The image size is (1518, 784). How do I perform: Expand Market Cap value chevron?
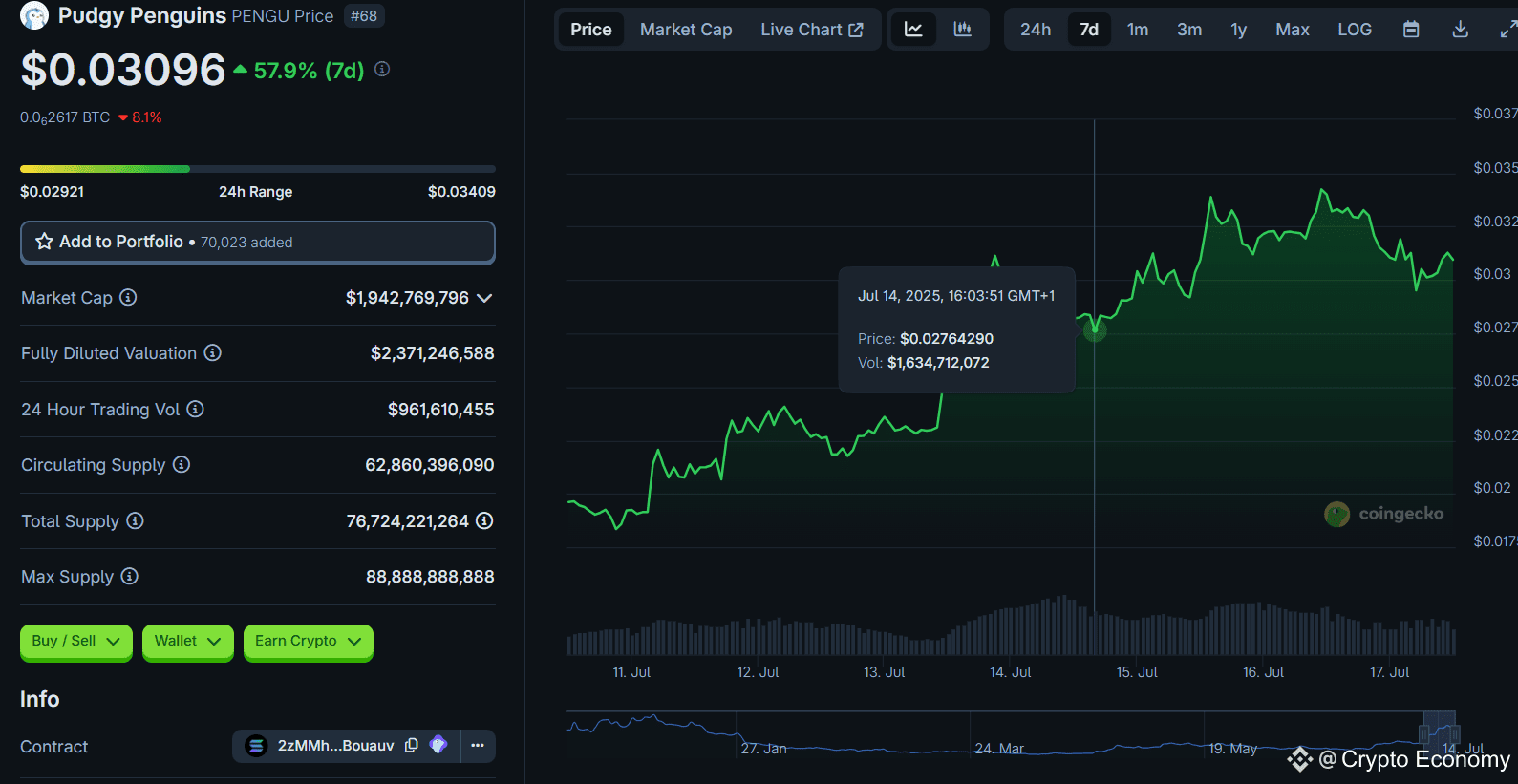tap(484, 298)
